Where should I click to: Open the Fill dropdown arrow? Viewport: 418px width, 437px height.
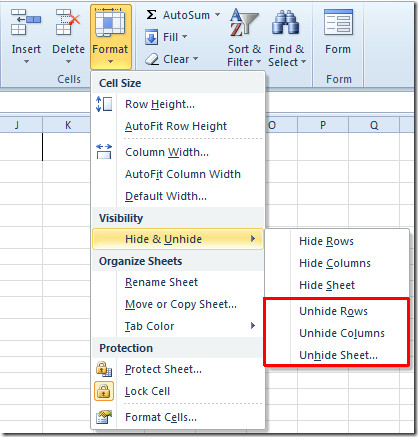(x=184, y=37)
